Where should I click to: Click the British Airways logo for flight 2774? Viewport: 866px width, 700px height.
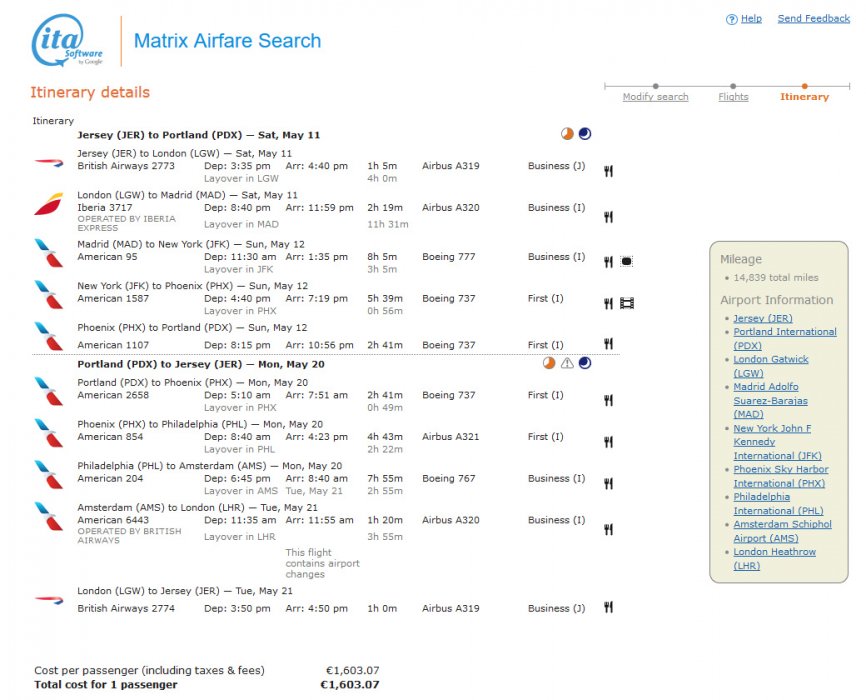point(48,601)
